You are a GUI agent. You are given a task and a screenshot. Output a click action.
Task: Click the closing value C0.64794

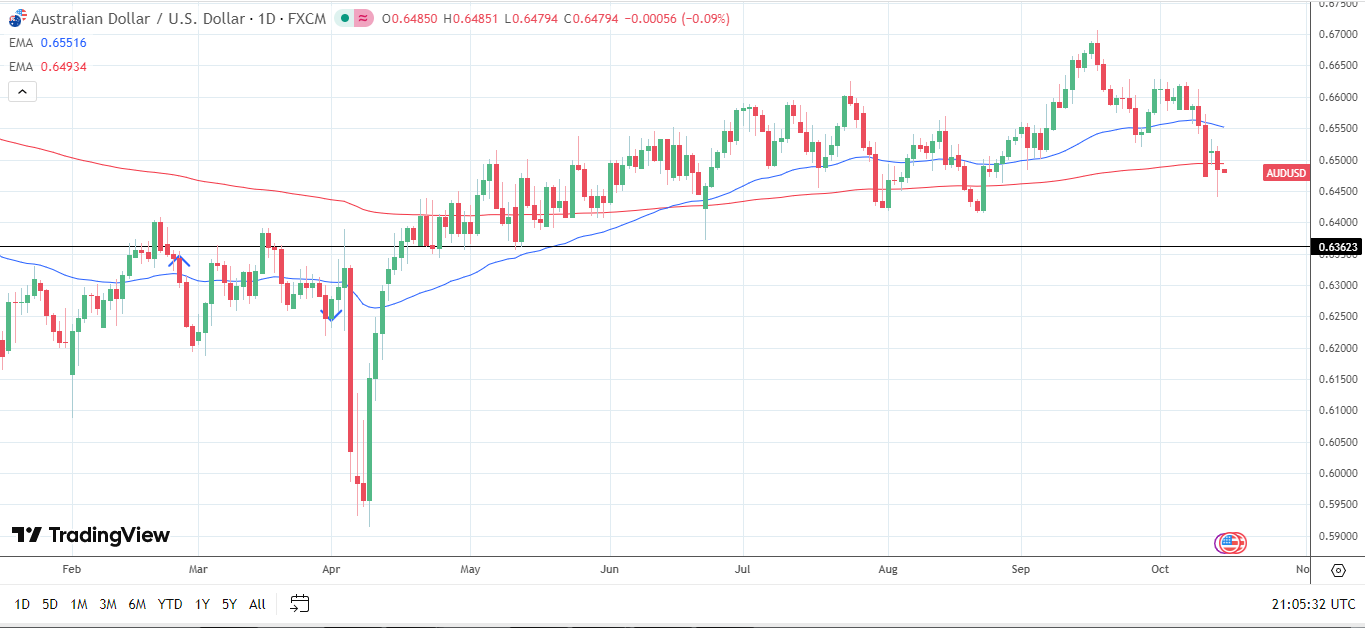point(590,19)
